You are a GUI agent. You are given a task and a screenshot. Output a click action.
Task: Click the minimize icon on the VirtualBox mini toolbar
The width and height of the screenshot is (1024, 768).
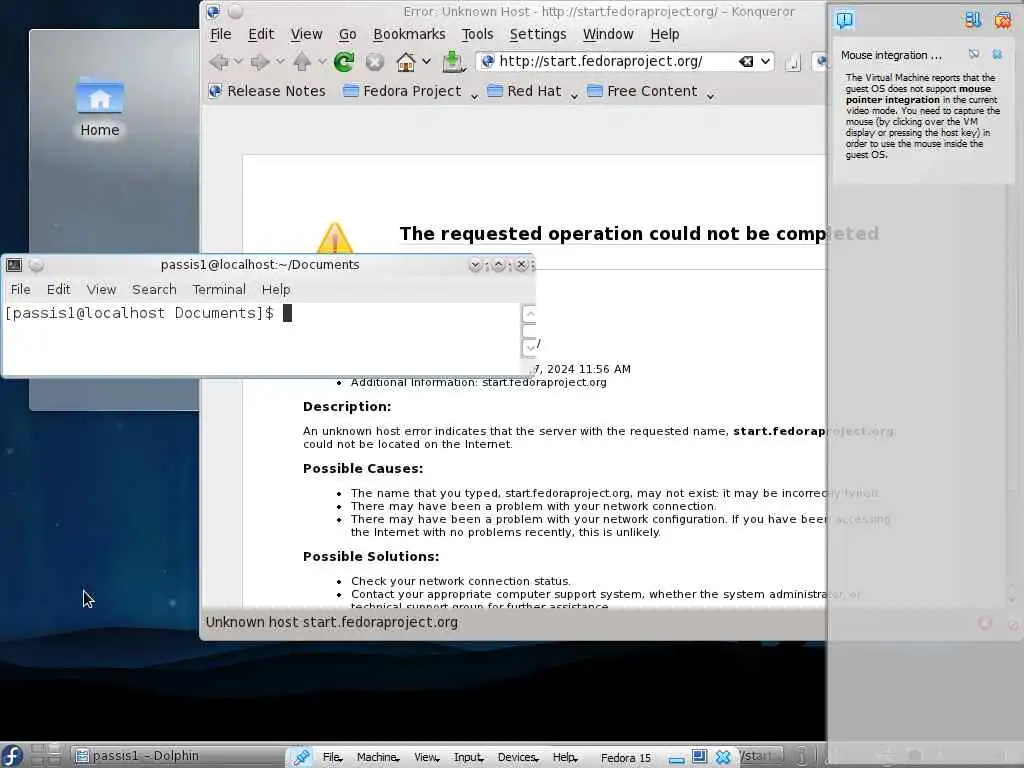(x=677, y=759)
